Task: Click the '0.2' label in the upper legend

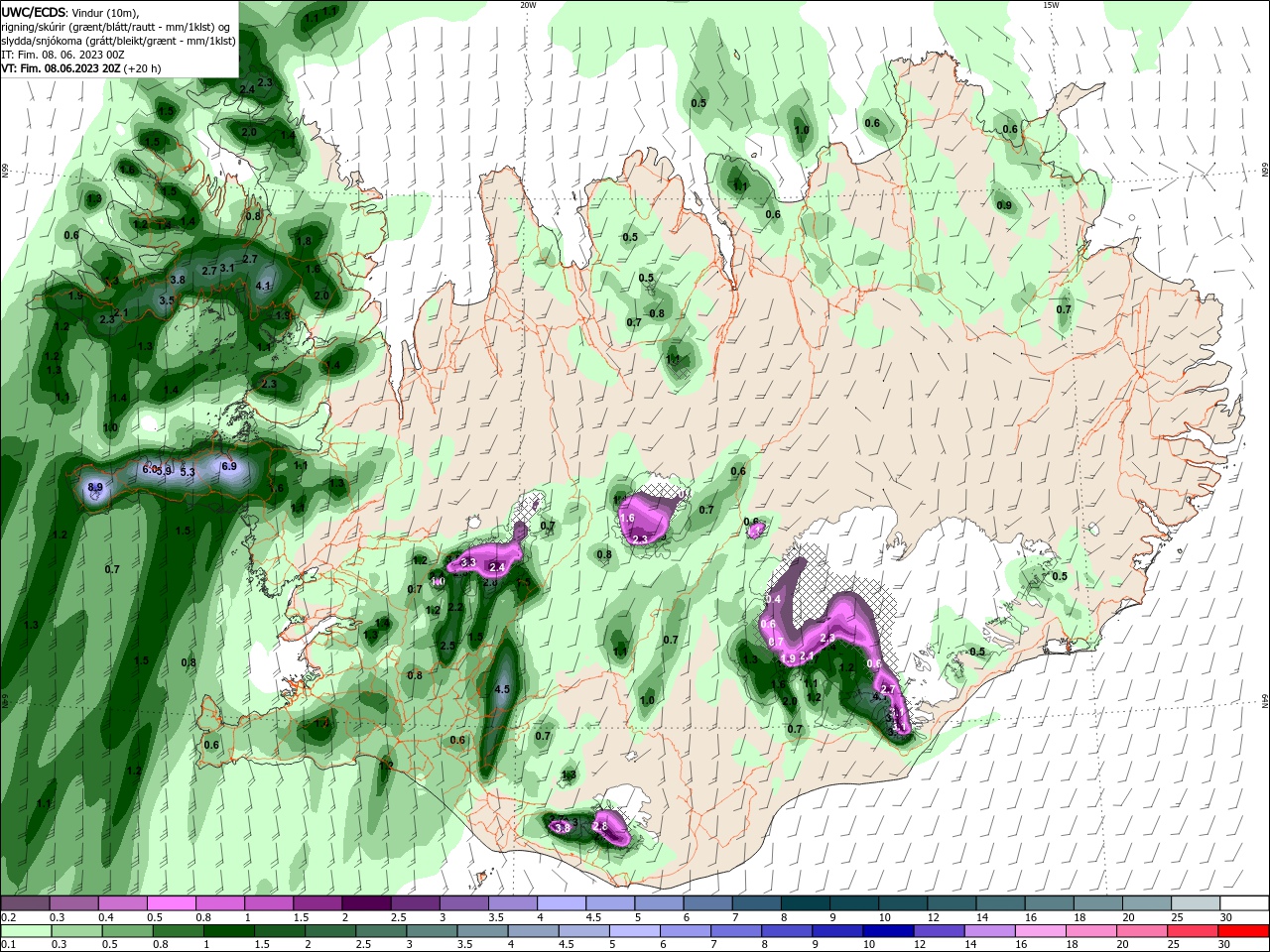Action: [7, 917]
